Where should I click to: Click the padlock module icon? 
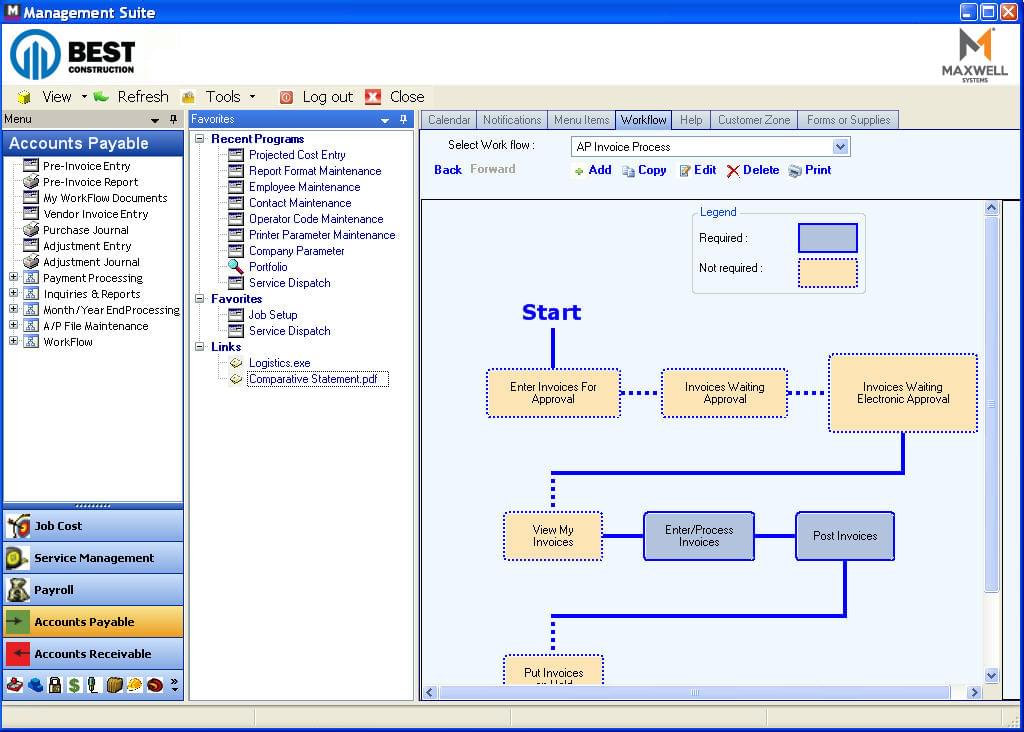[x=55, y=684]
